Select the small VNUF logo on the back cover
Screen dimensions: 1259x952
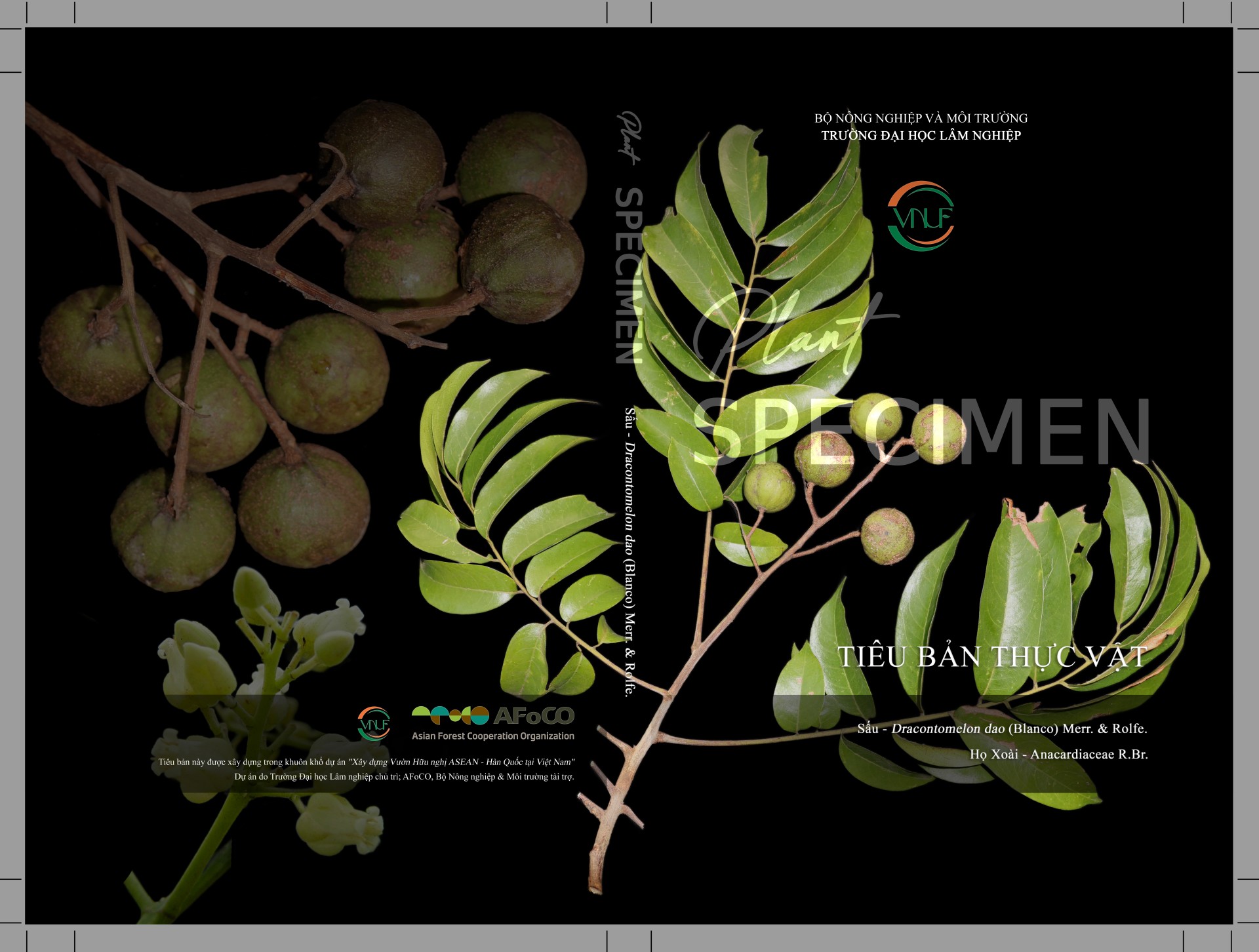point(374,723)
